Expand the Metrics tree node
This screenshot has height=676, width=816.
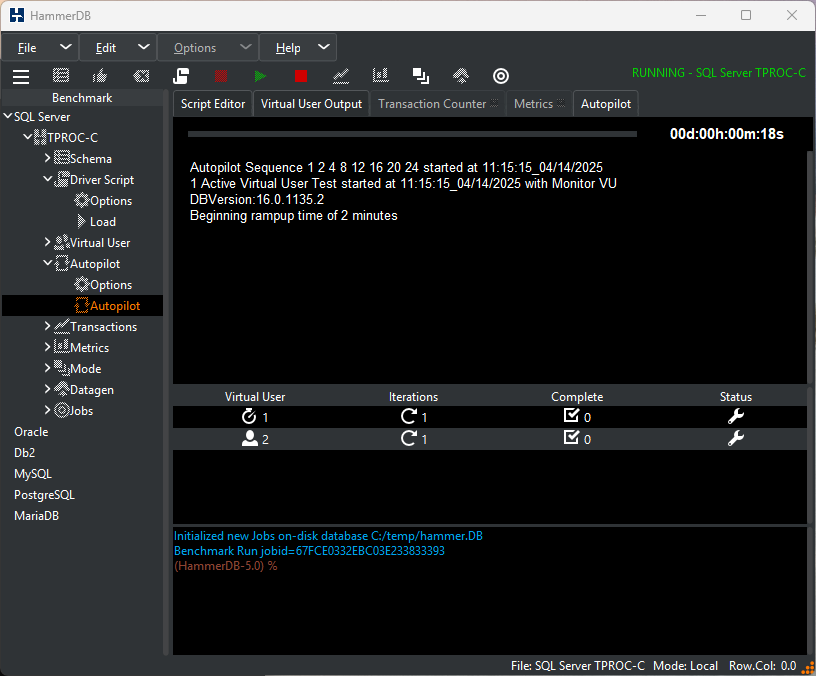tap(47, 347)
